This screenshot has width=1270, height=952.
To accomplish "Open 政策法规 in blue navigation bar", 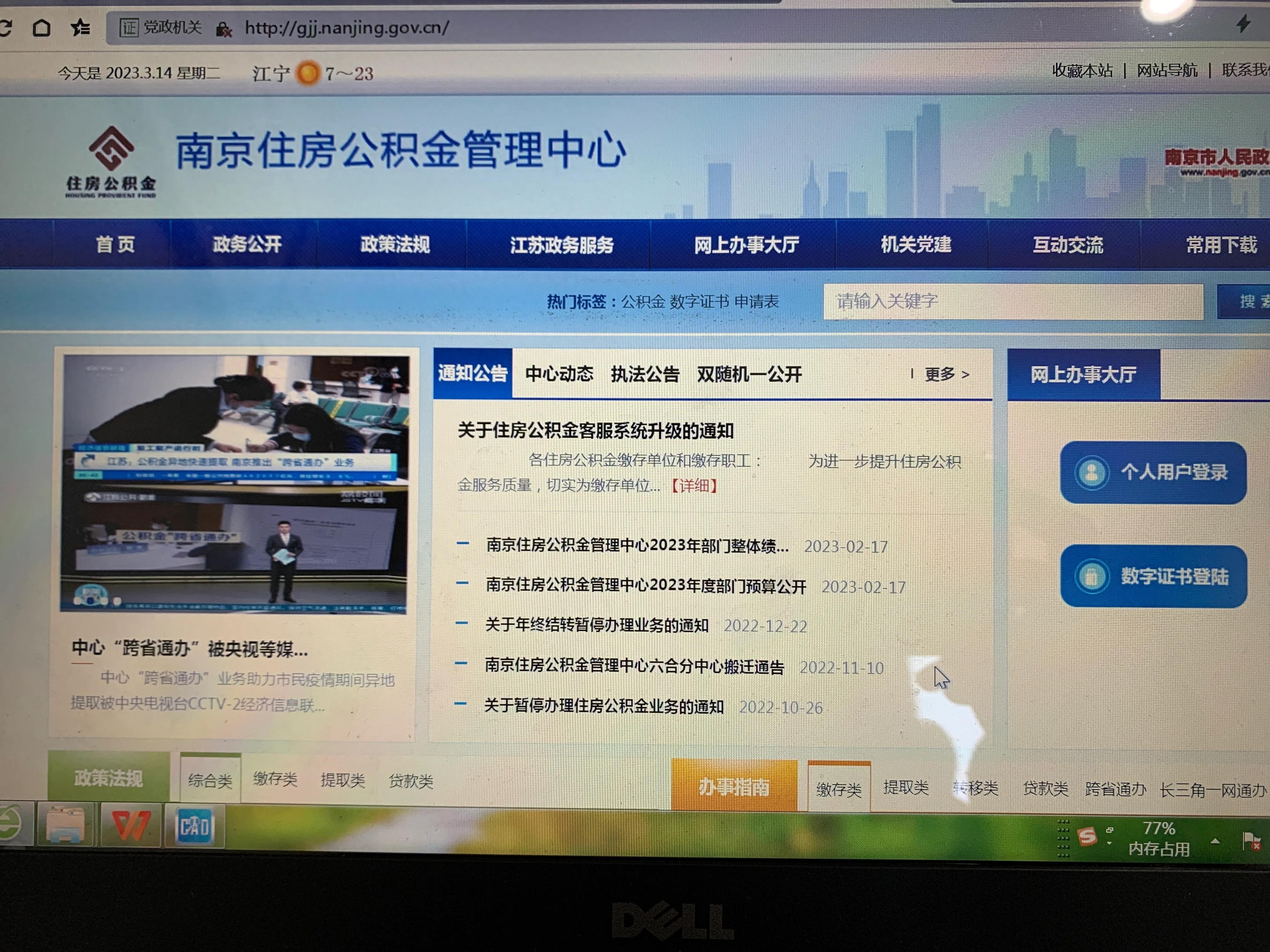I will tap(394, 245).
